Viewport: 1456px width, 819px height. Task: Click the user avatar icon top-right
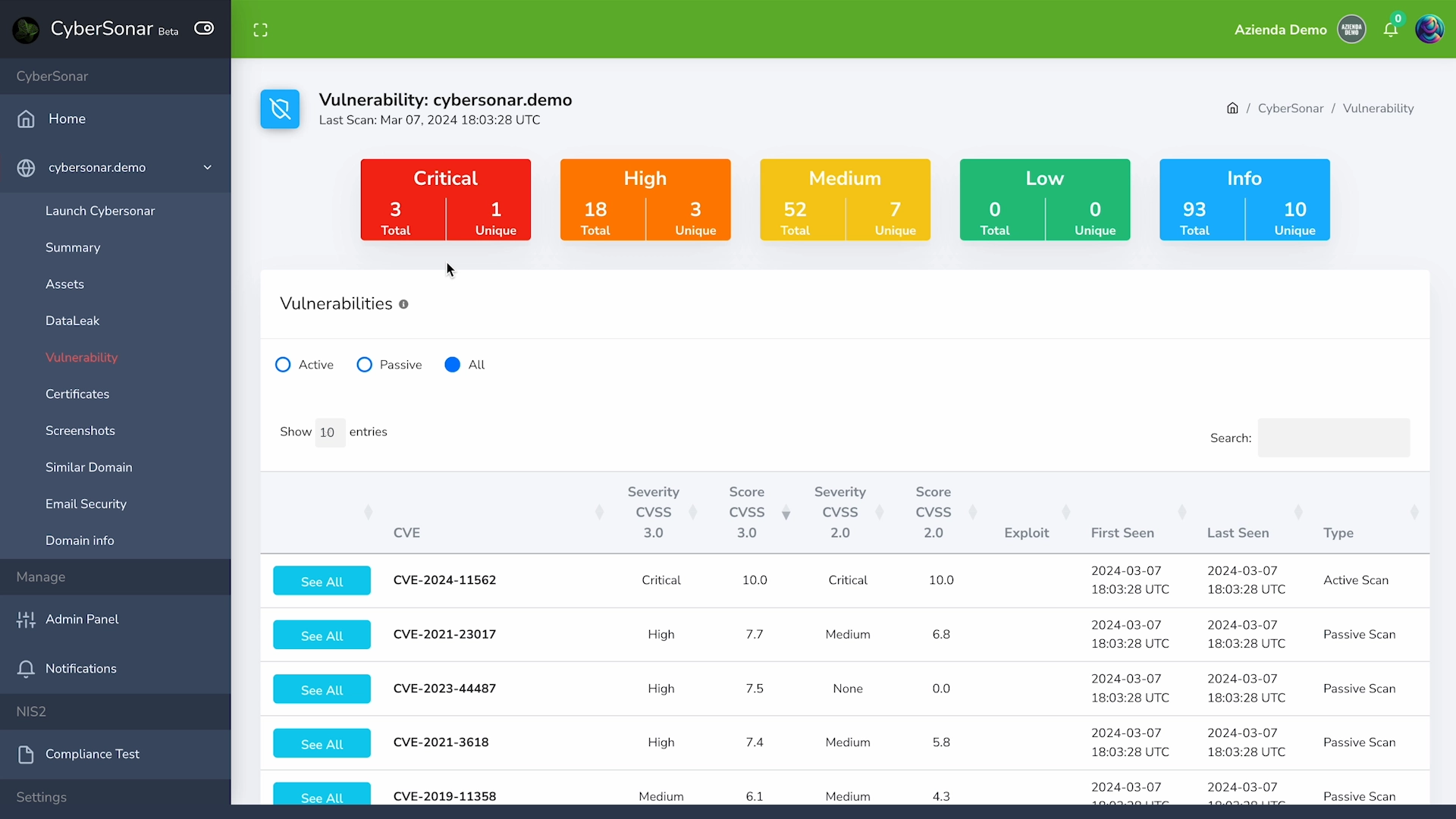1429,29
